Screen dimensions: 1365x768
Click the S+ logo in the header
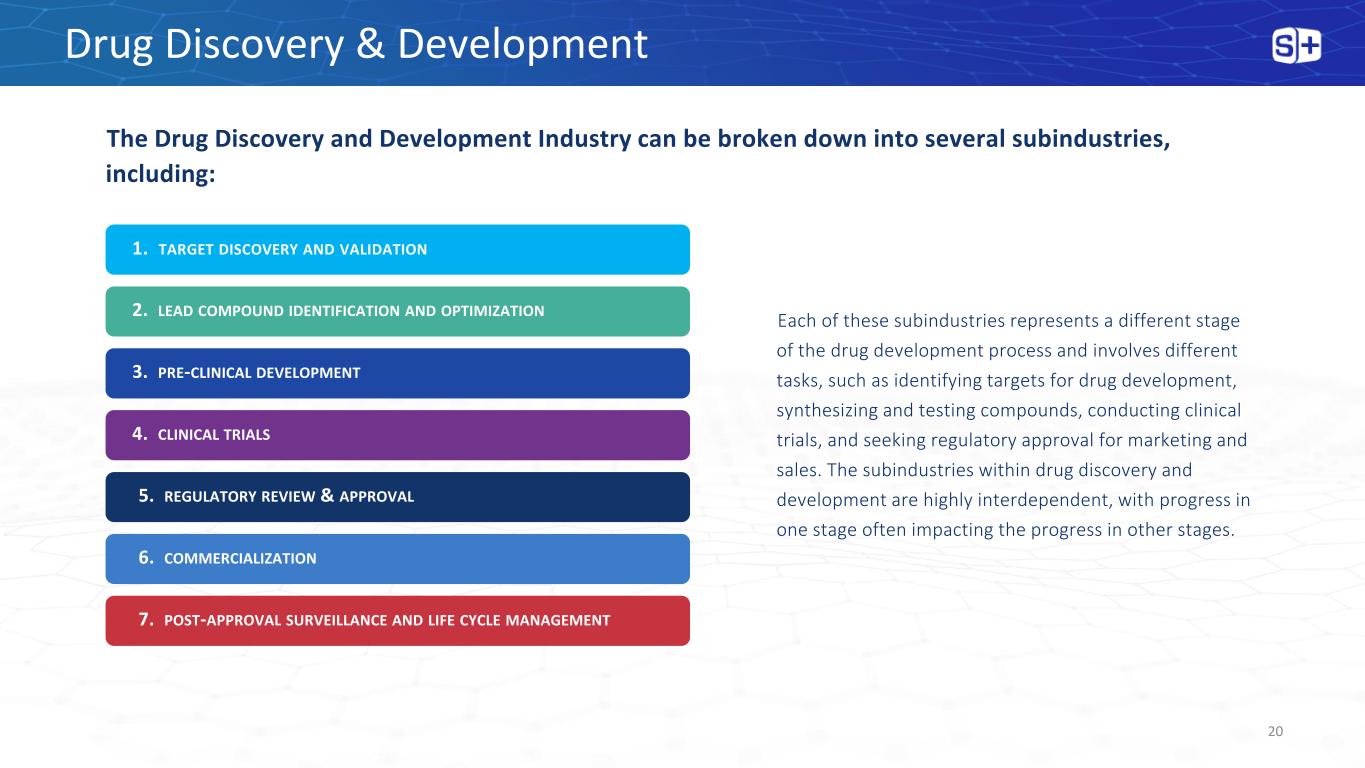1296,46
